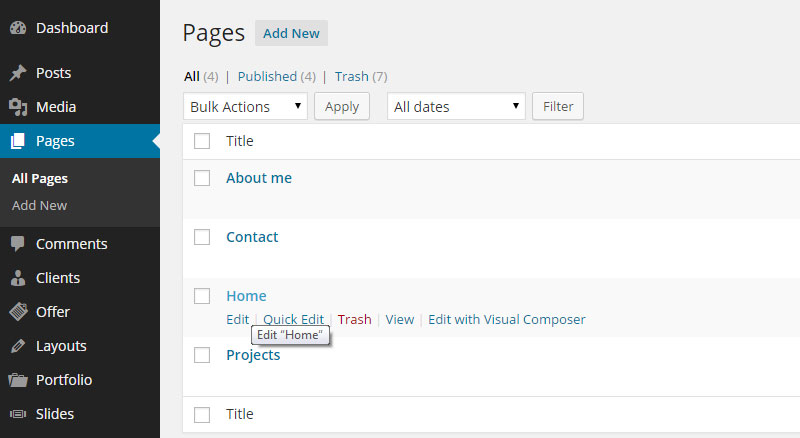Open the Bulk Actions dropdown
The height and width of the screenshot is (438, 800).
pos(245,107)
